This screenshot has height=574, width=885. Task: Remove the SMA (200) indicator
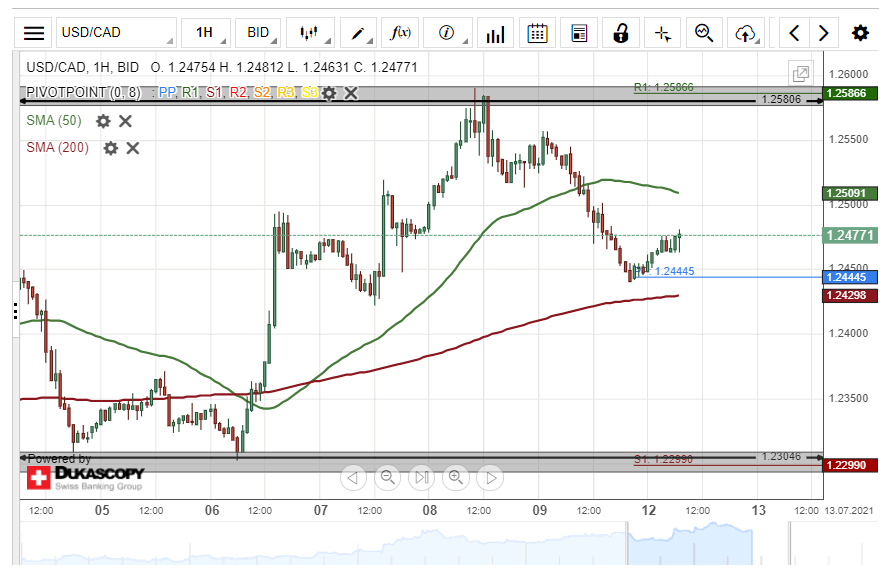click(133, 148)
